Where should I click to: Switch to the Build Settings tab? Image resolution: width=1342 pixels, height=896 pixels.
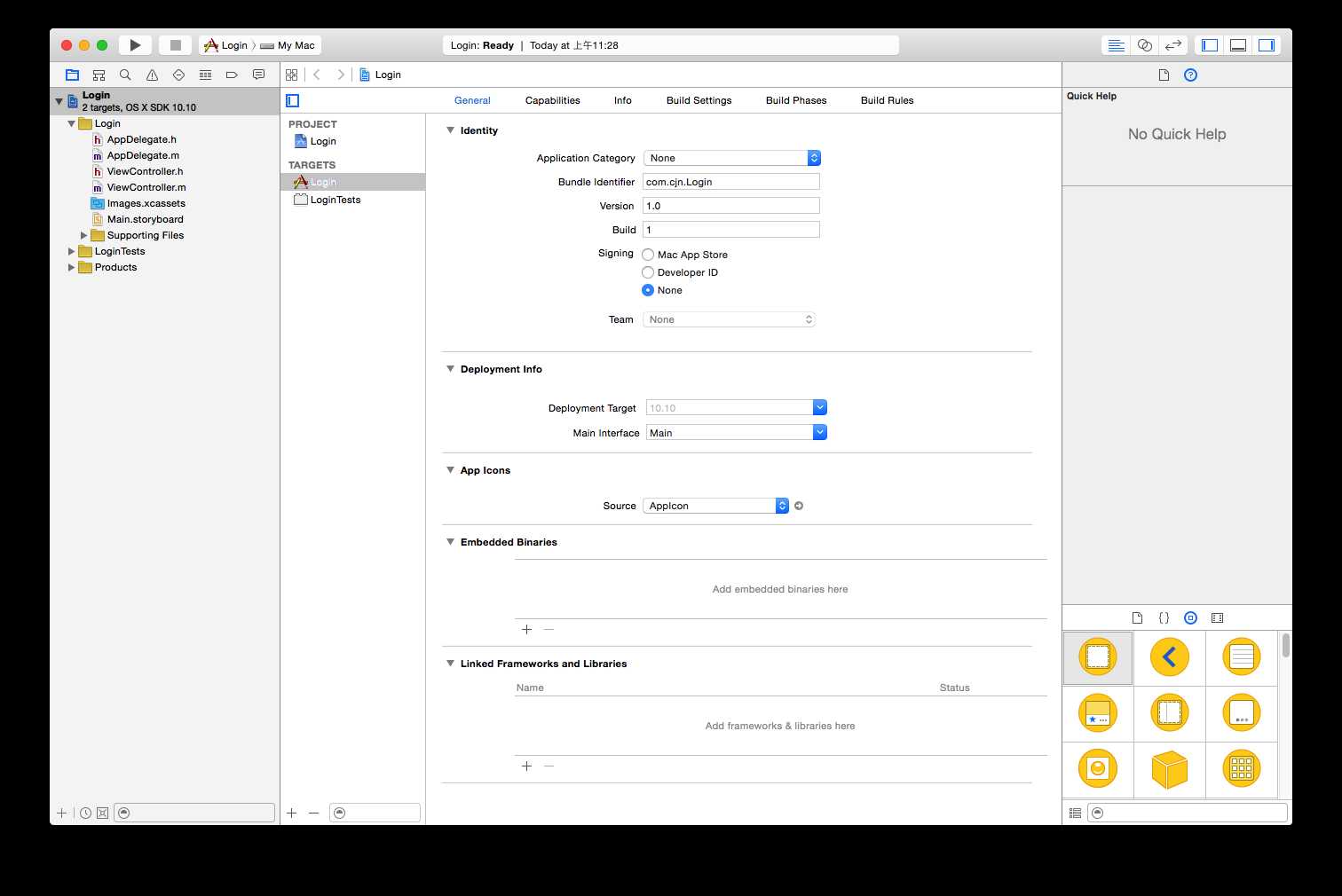699,100
